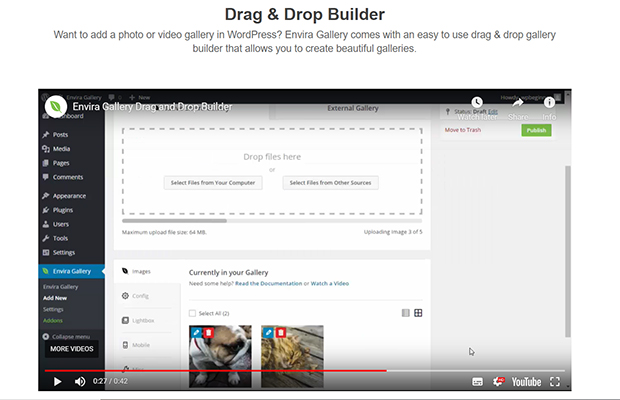Image resolution: width=620 pixels, height=400 pixels.
Task: Open Media in the WordPress sidebar
Action: tap(61, 149)
